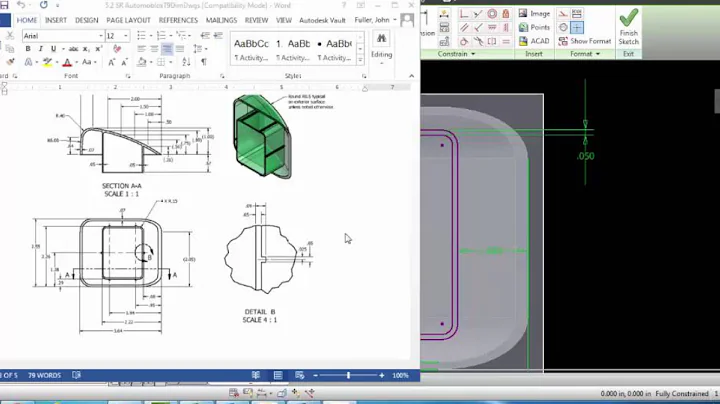The width and height of the screenshot is (720, 404).
Task: Increase paragraph indent
Action: 218,36
